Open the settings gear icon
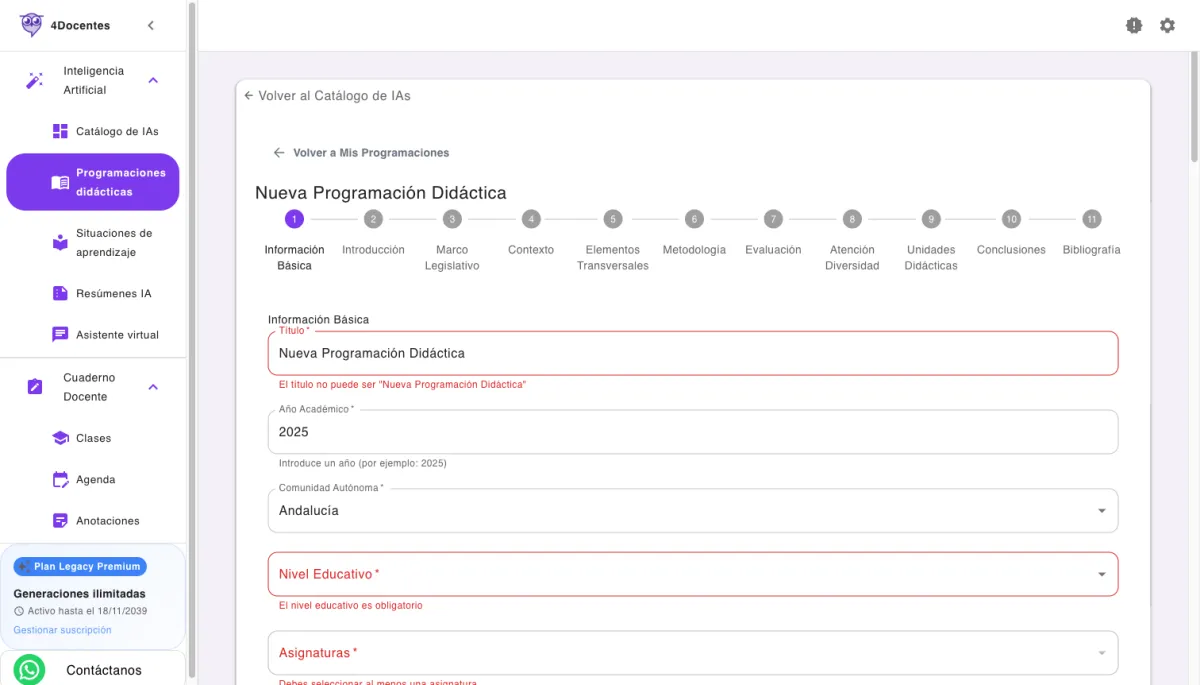The width and height of the screenshot is (1200, 685). pyautogui.click(x=1167, y=26)
